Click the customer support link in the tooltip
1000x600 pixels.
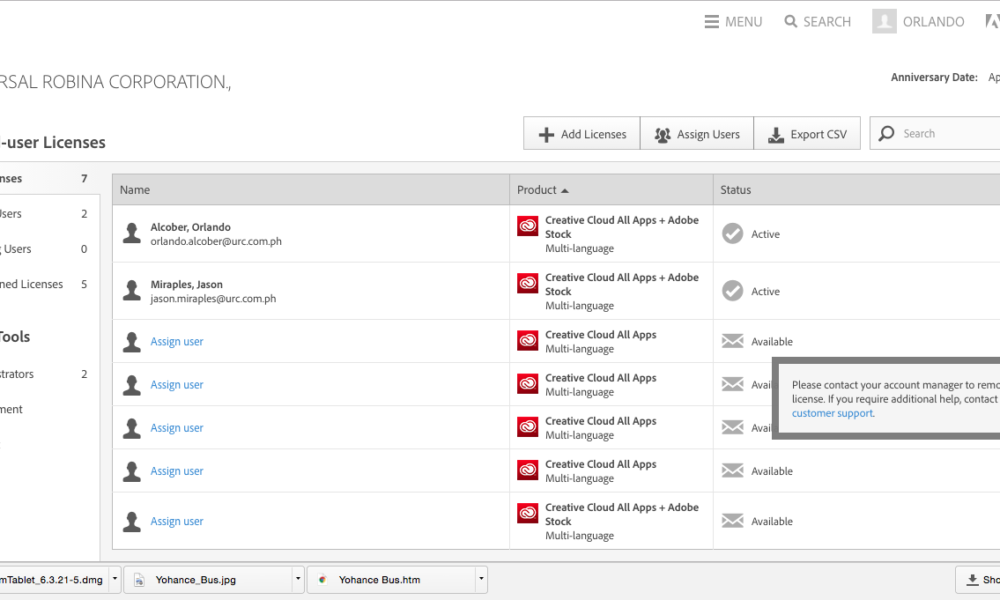click(x=832, y=412)
